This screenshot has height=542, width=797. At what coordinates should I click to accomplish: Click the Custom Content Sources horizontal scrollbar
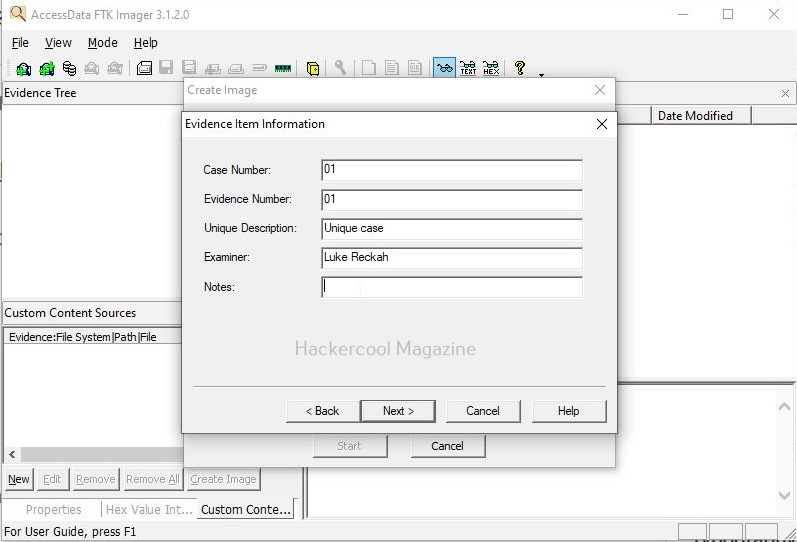tap(150, 455)
